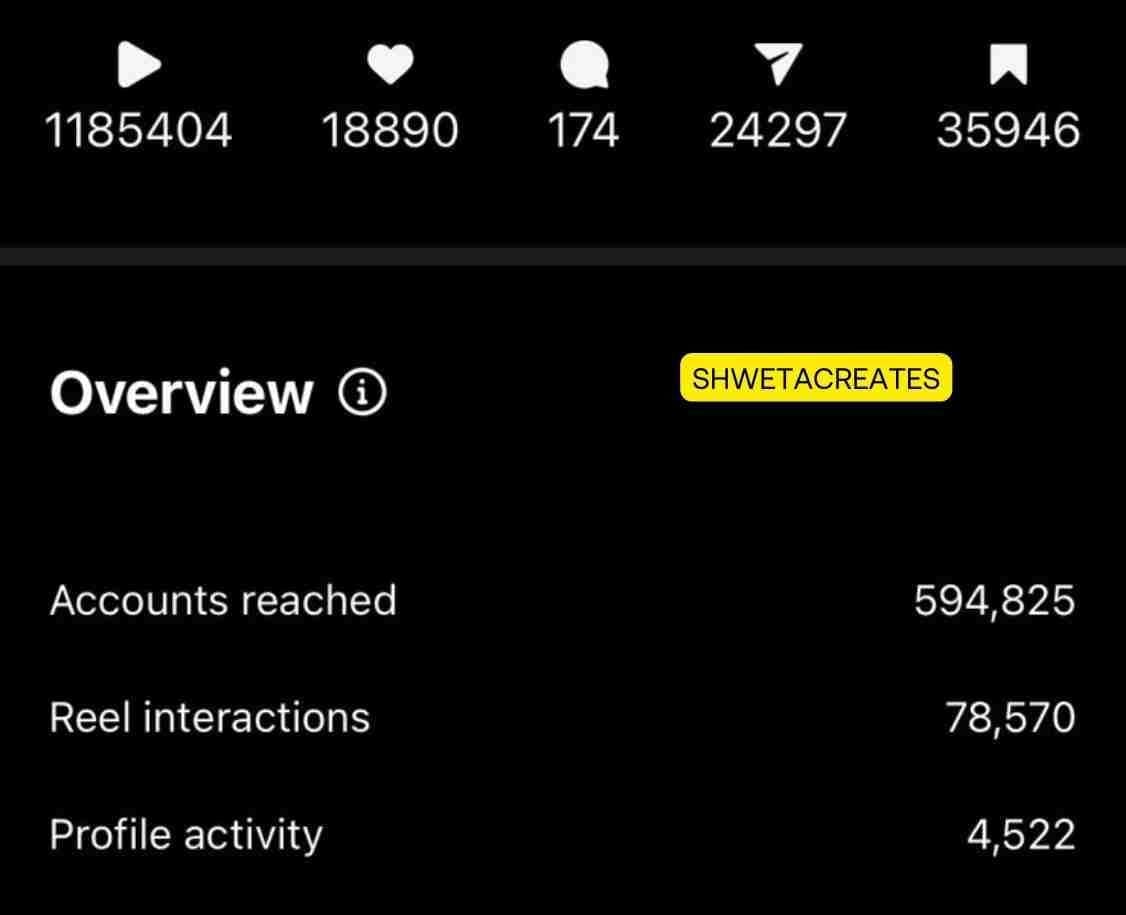Click the 4,522 profile activity value
The image size is (1126, 915).
pos(1021,835)
